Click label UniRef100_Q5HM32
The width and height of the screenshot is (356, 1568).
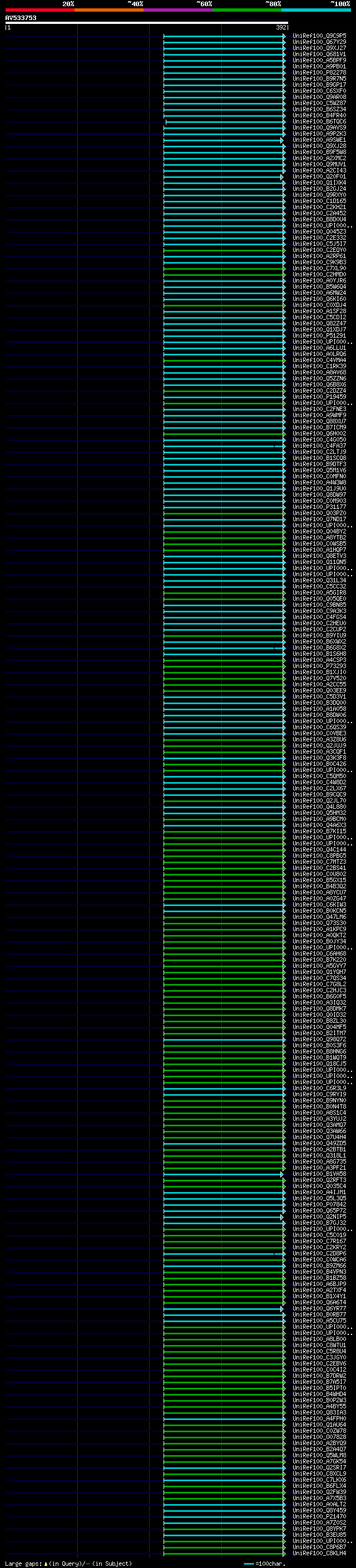[319, 813]
